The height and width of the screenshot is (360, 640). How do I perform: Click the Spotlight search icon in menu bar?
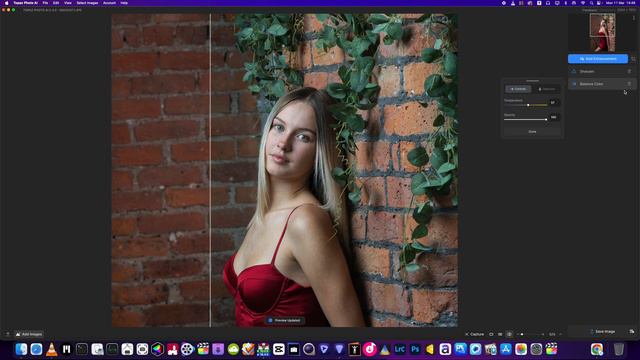pos(591,3)
